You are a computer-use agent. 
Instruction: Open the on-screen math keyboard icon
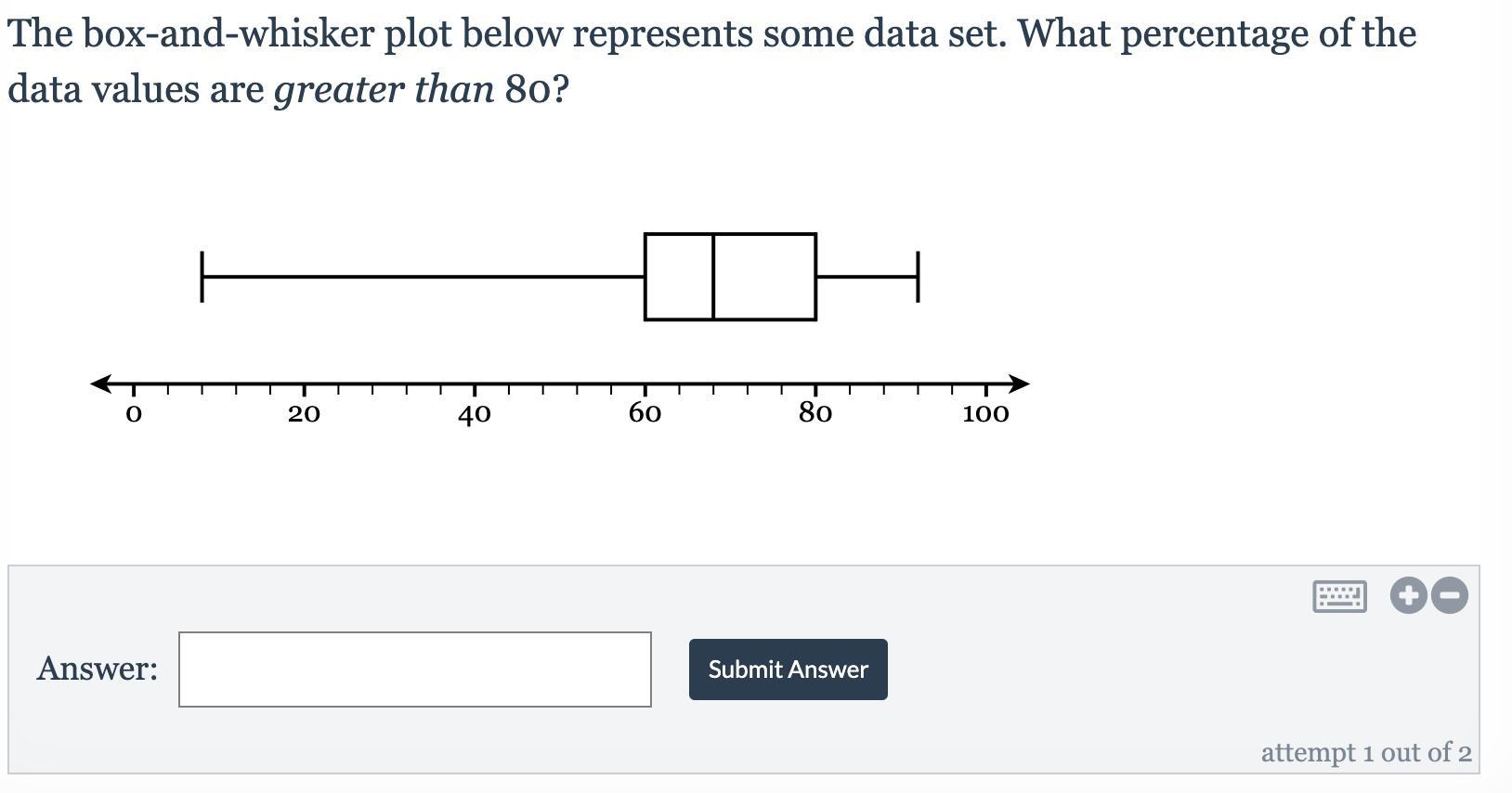pos(1339,595)
